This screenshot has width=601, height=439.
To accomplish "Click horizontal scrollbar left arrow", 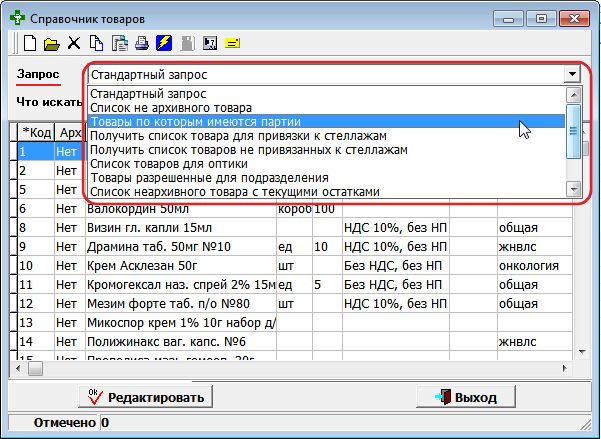I will (x=18, y=368).
